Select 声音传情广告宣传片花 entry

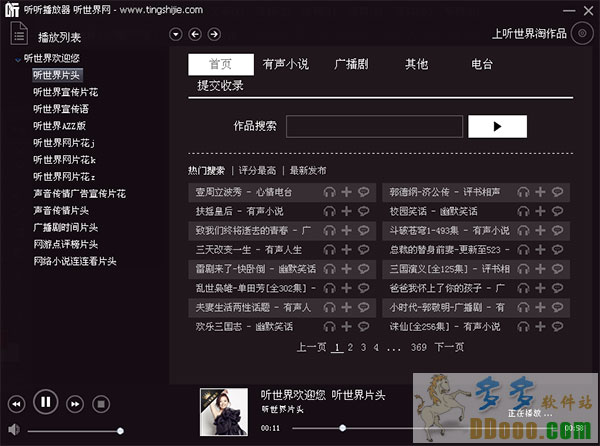pyautogui.click(x=80, y=193)
